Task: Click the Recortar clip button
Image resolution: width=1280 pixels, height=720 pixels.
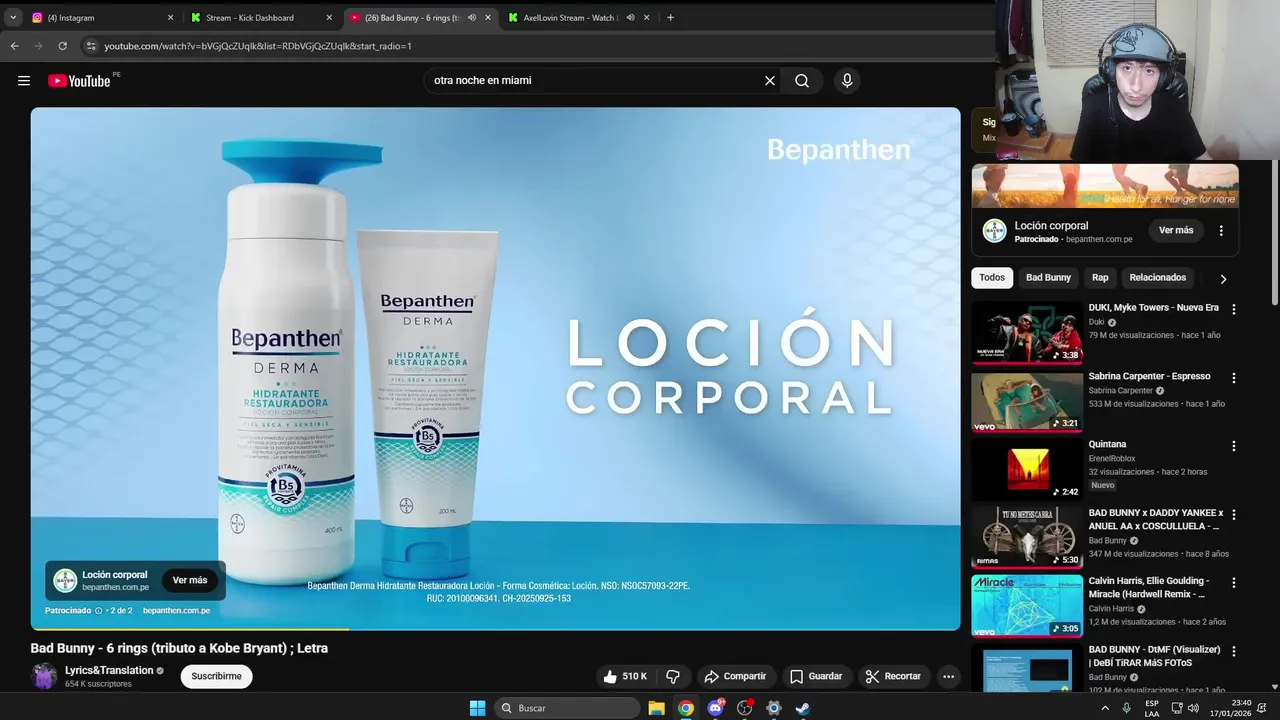Action: pyautogui.click(x=893, y=677)
